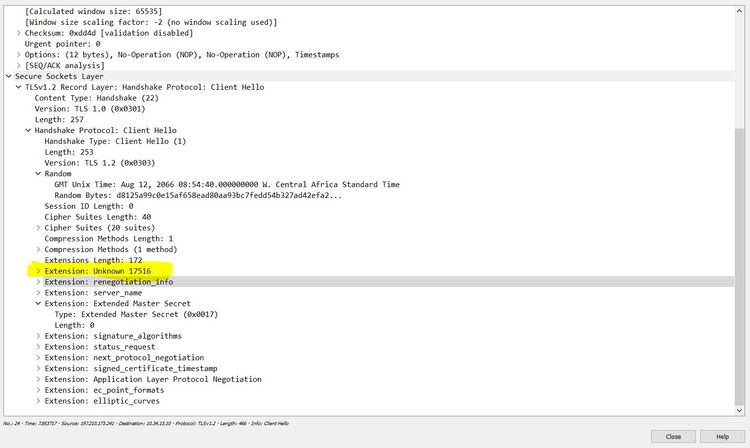The width and height of the screenshot is (750, 448).
Task: Click the Close button
Action: click(673, 436)
